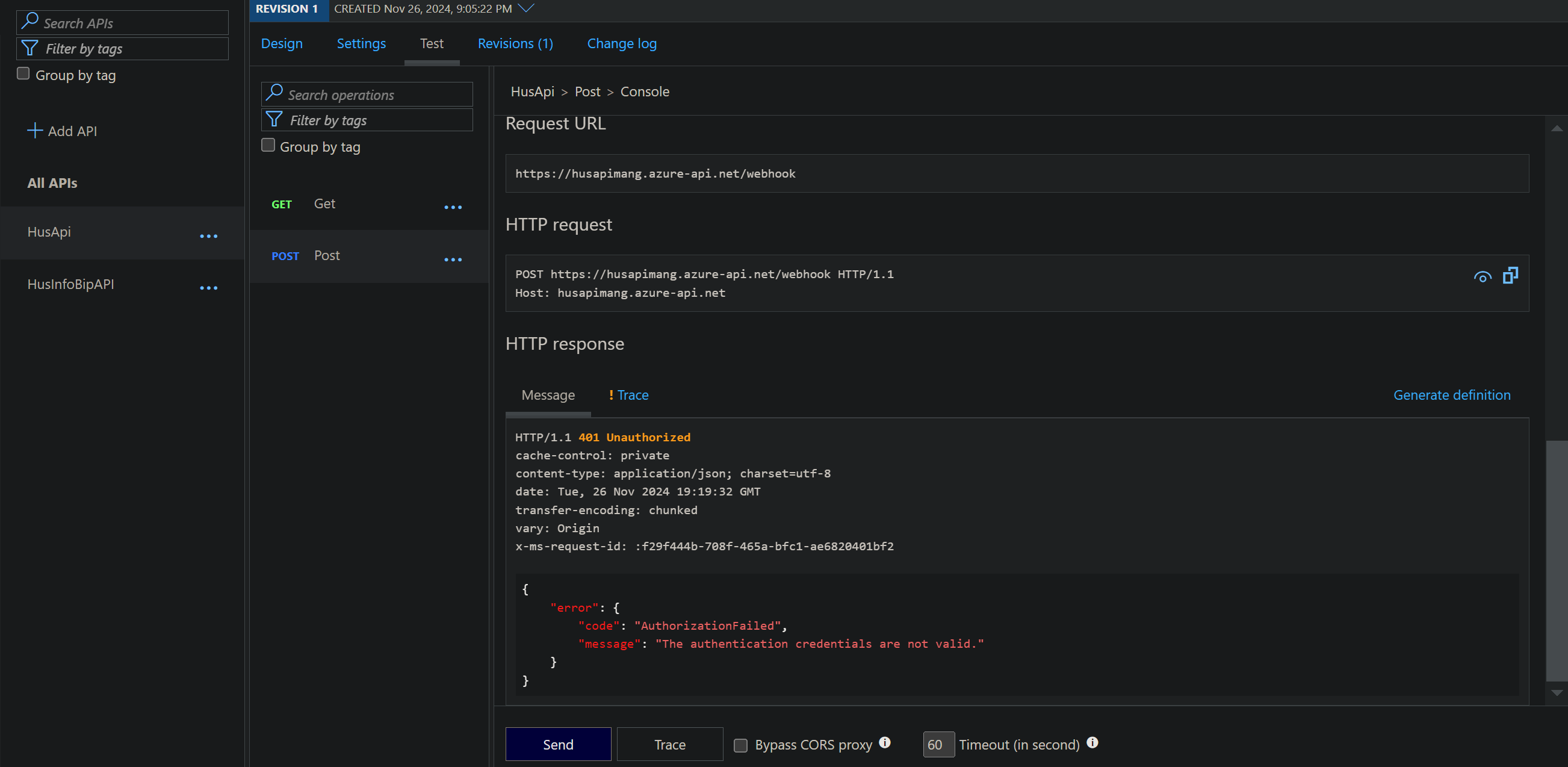Open the Get operation ellipsis menu

453,208
